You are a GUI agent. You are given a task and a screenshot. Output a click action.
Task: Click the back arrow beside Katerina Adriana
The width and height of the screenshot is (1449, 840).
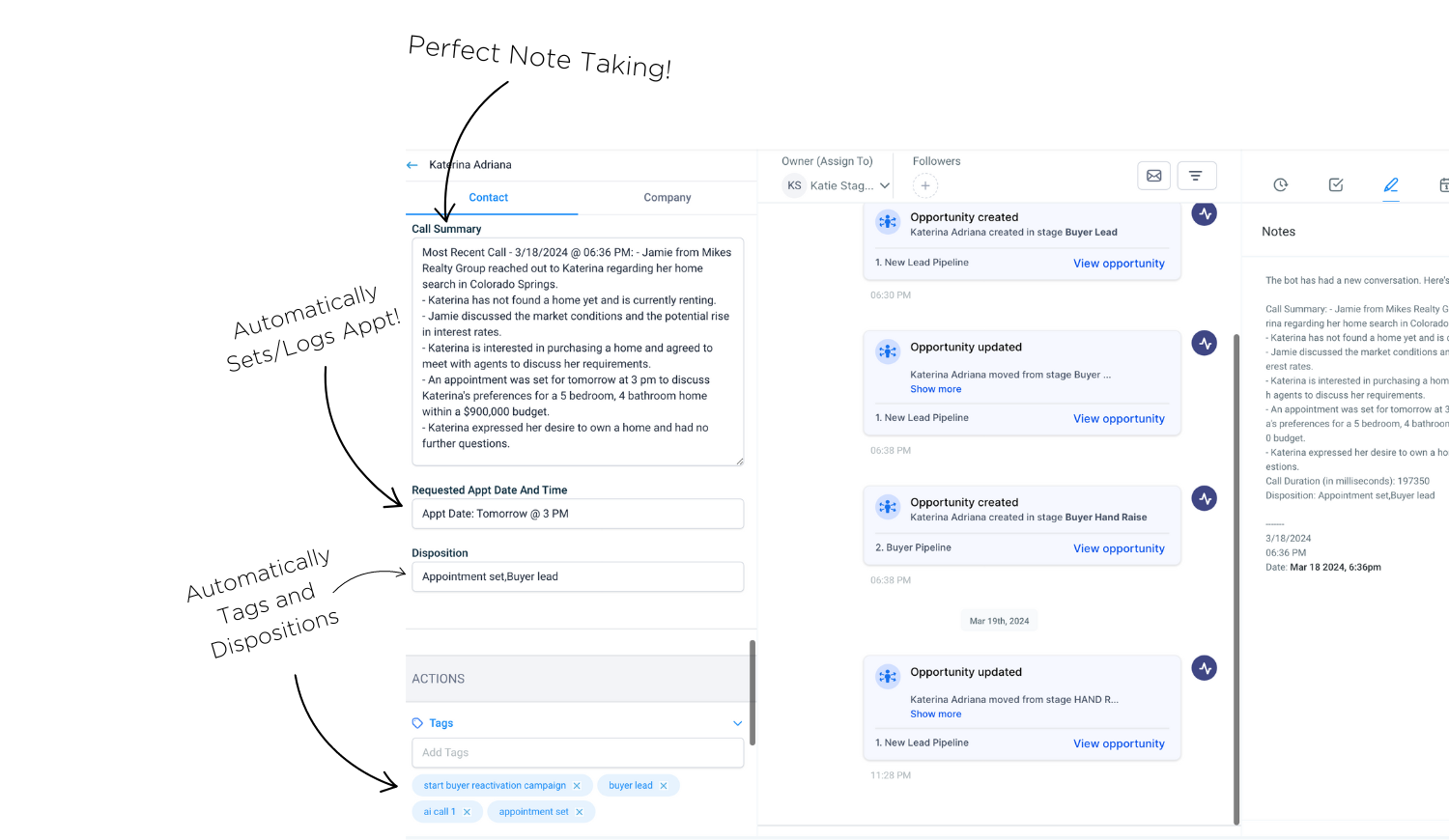click(412, 165)
